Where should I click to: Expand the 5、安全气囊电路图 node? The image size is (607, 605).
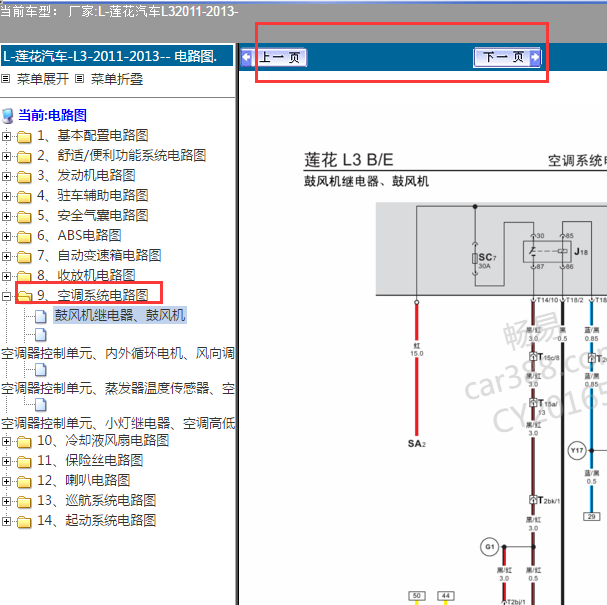[6, 216]
